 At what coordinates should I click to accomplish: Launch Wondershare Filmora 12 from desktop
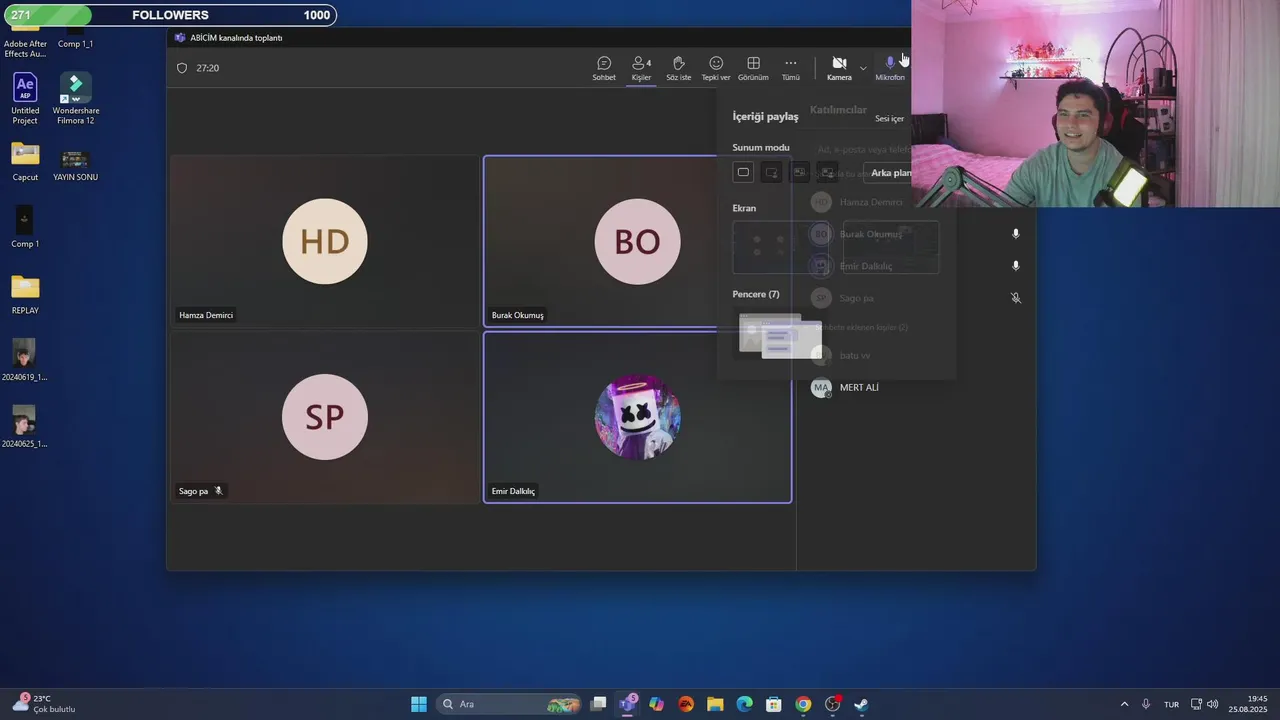coord(75,99)
